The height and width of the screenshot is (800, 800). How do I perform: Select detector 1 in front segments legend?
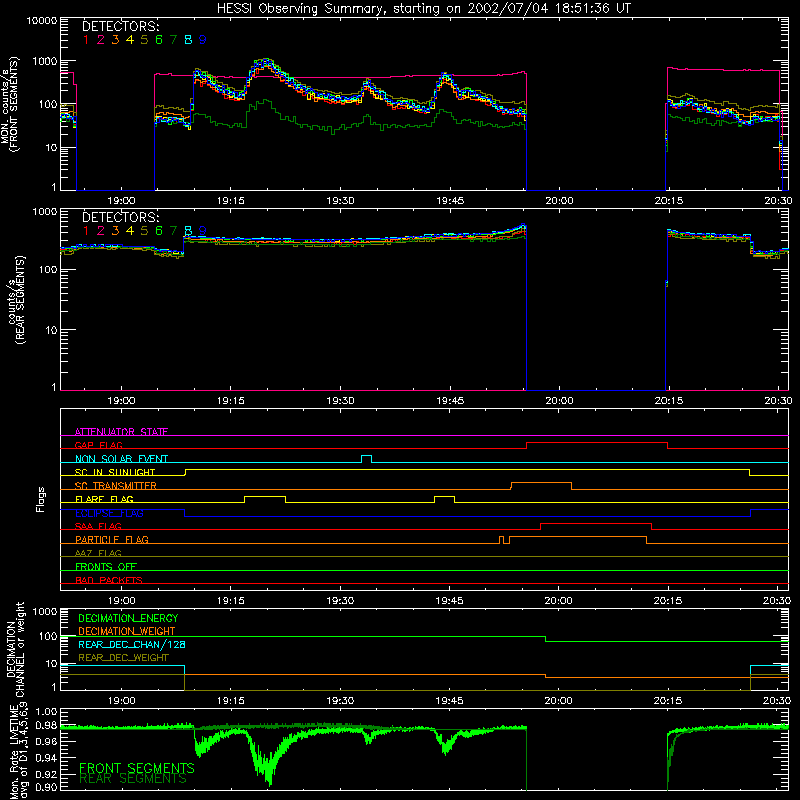tap(86, 40)
